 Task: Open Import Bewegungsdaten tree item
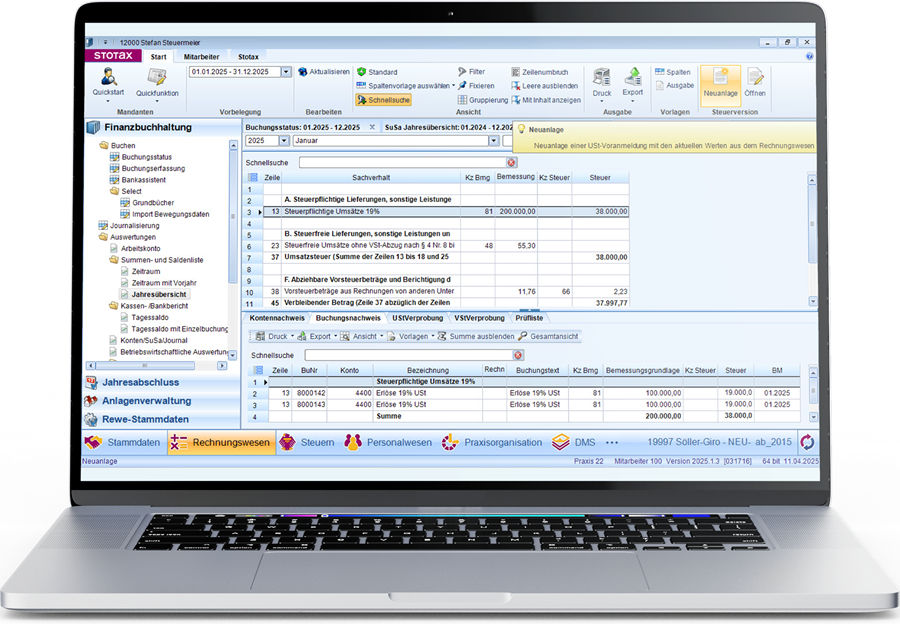(170, 214)
